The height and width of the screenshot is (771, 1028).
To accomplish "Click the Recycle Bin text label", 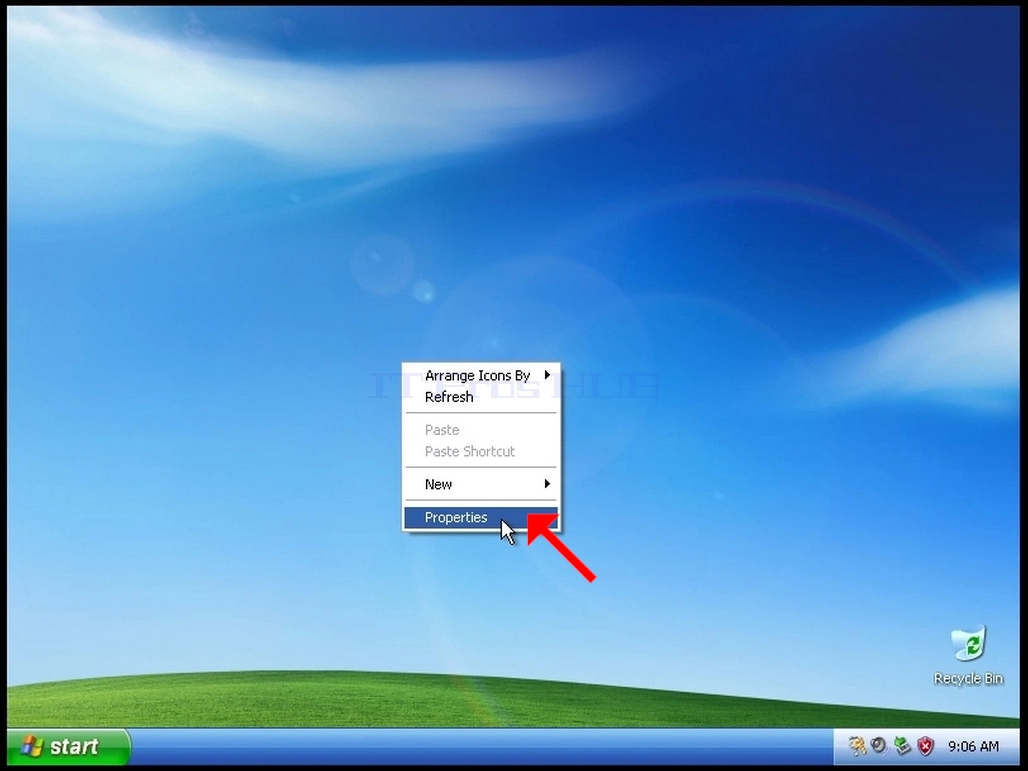I will pos(968,679).
